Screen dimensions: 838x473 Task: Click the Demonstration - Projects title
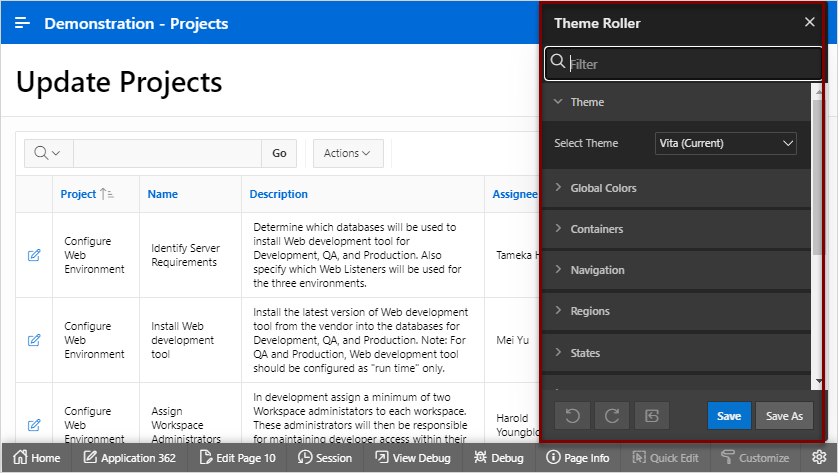coord(136,24)
